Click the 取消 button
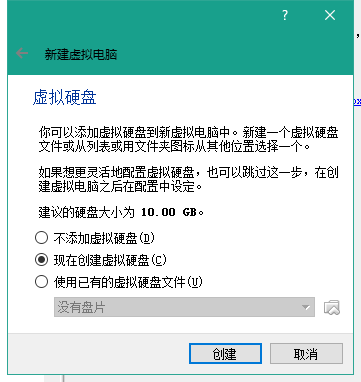The width and height of the screenshot is (361, 382). click(x=306, y=354)
